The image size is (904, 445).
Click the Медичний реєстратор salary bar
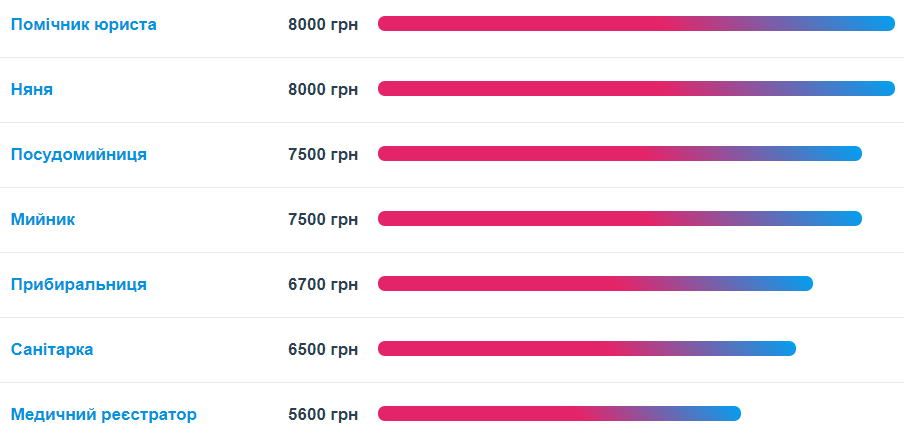tap(559, 414)
